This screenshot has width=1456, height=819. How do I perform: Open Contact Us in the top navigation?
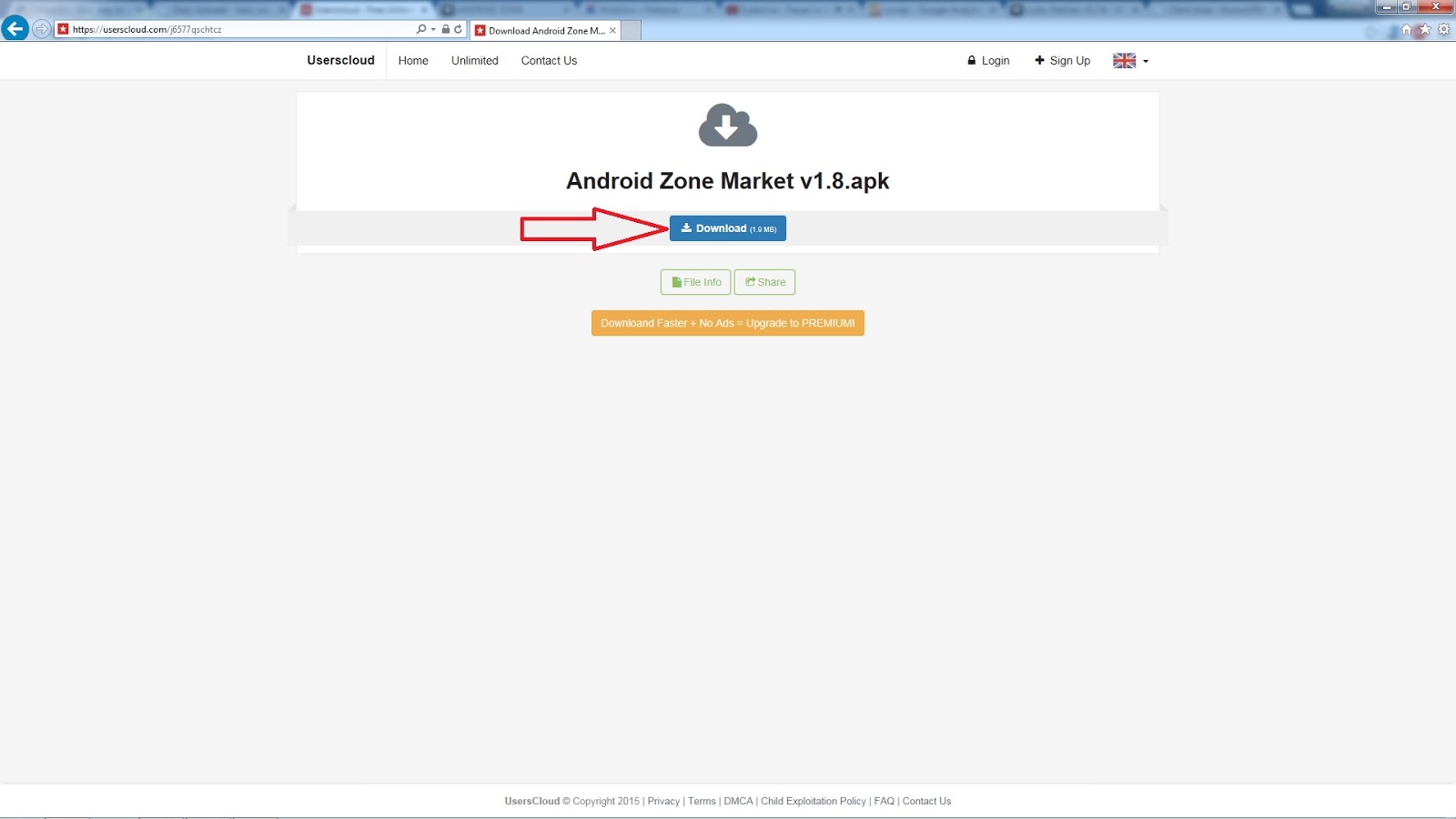pyautogui.click(x=549, y=61)
